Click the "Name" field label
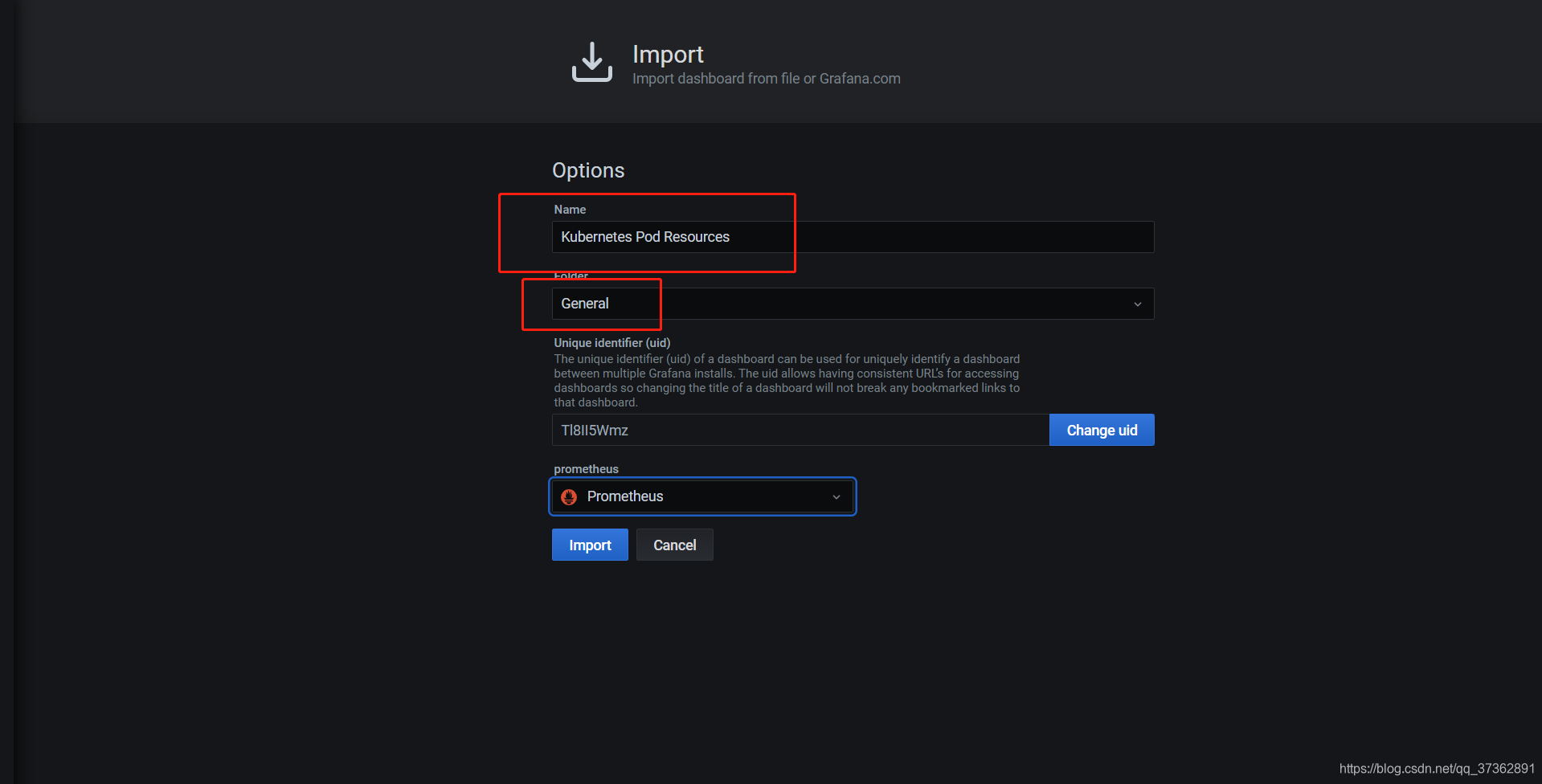 click(x=570, y=210)
